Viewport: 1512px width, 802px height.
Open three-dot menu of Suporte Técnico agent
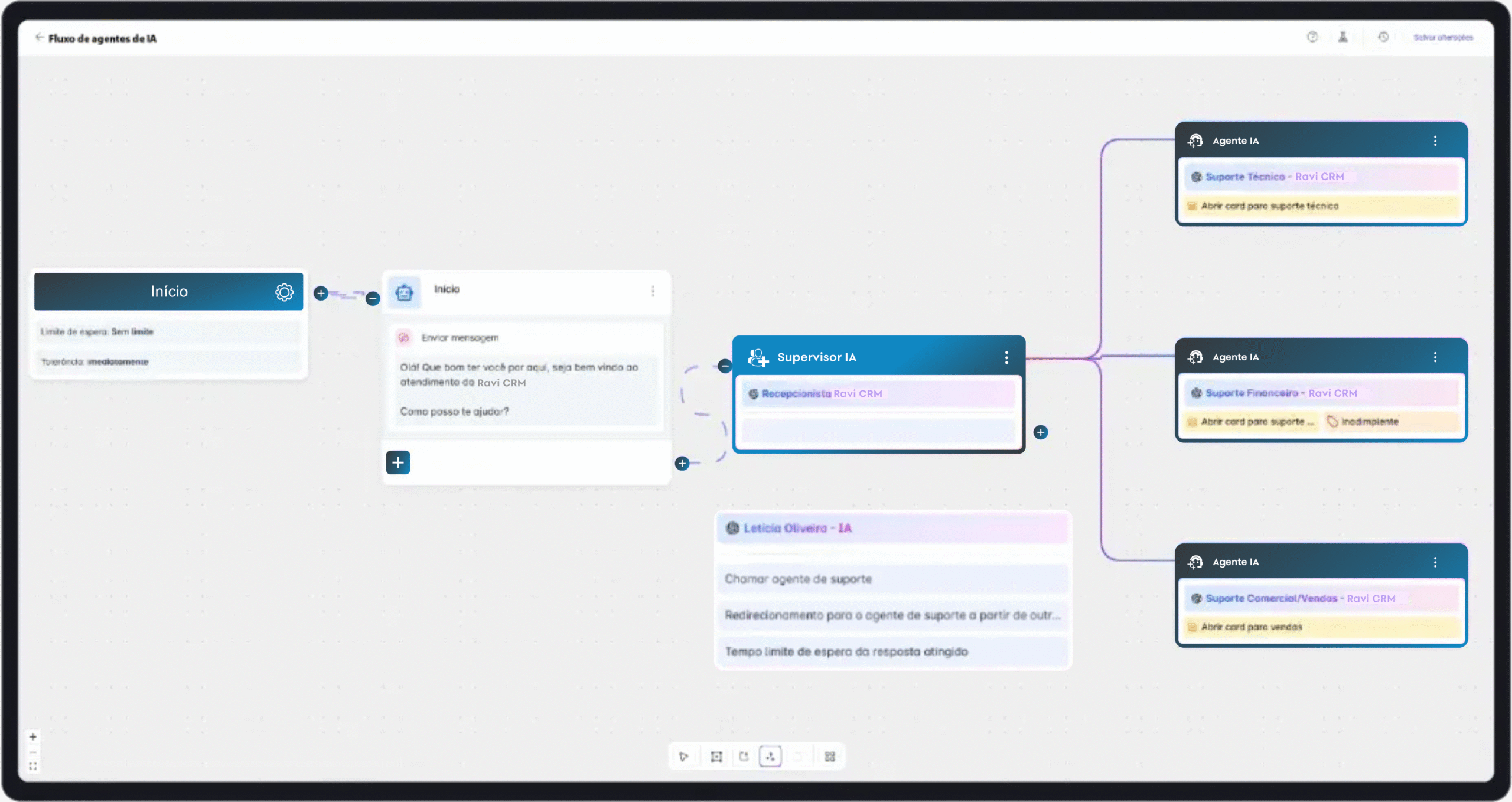(1435, 141)
